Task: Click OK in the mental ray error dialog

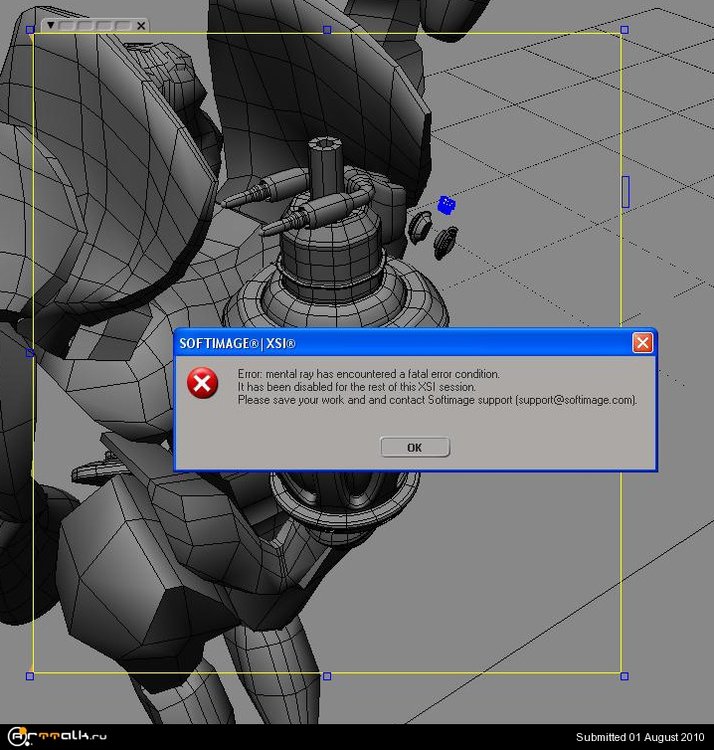Action: [415, 447]
